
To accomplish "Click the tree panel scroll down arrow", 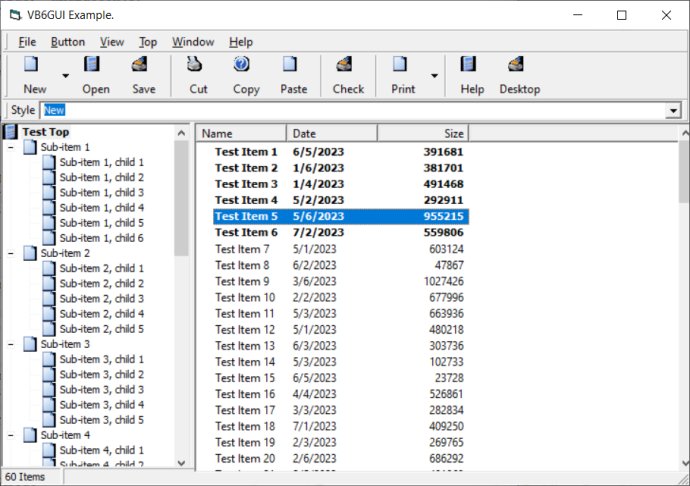I will (x=181, y=463).
